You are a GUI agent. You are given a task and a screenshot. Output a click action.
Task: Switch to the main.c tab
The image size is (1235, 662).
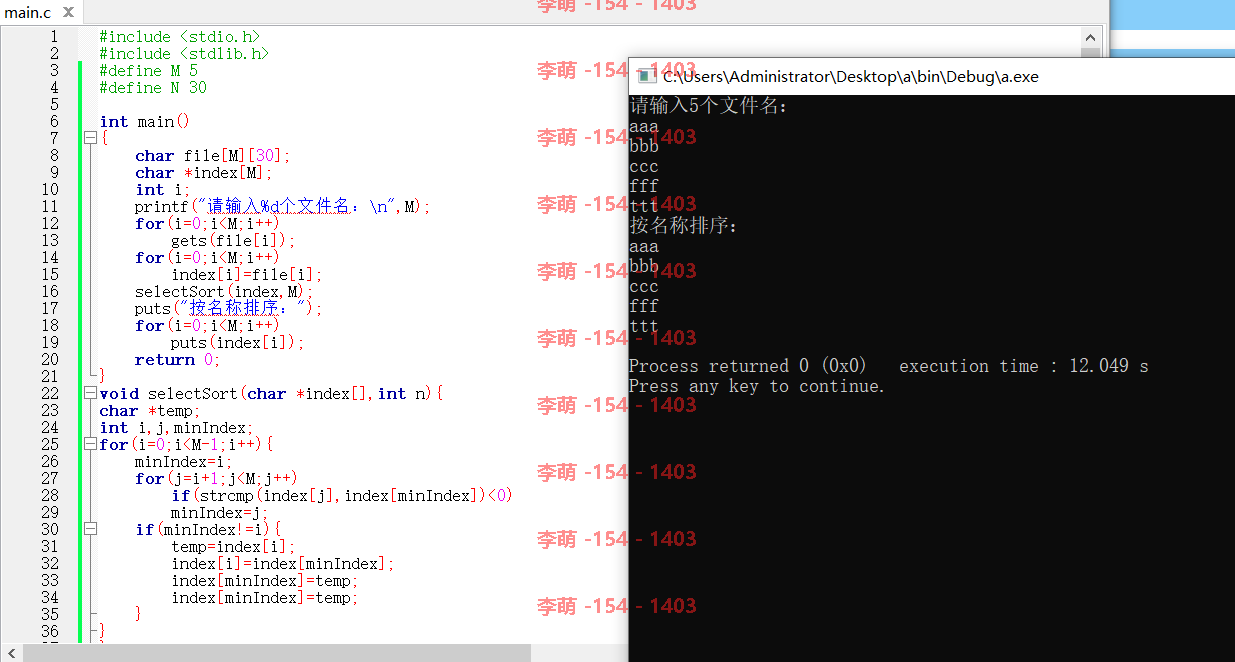tap(29, 13)
